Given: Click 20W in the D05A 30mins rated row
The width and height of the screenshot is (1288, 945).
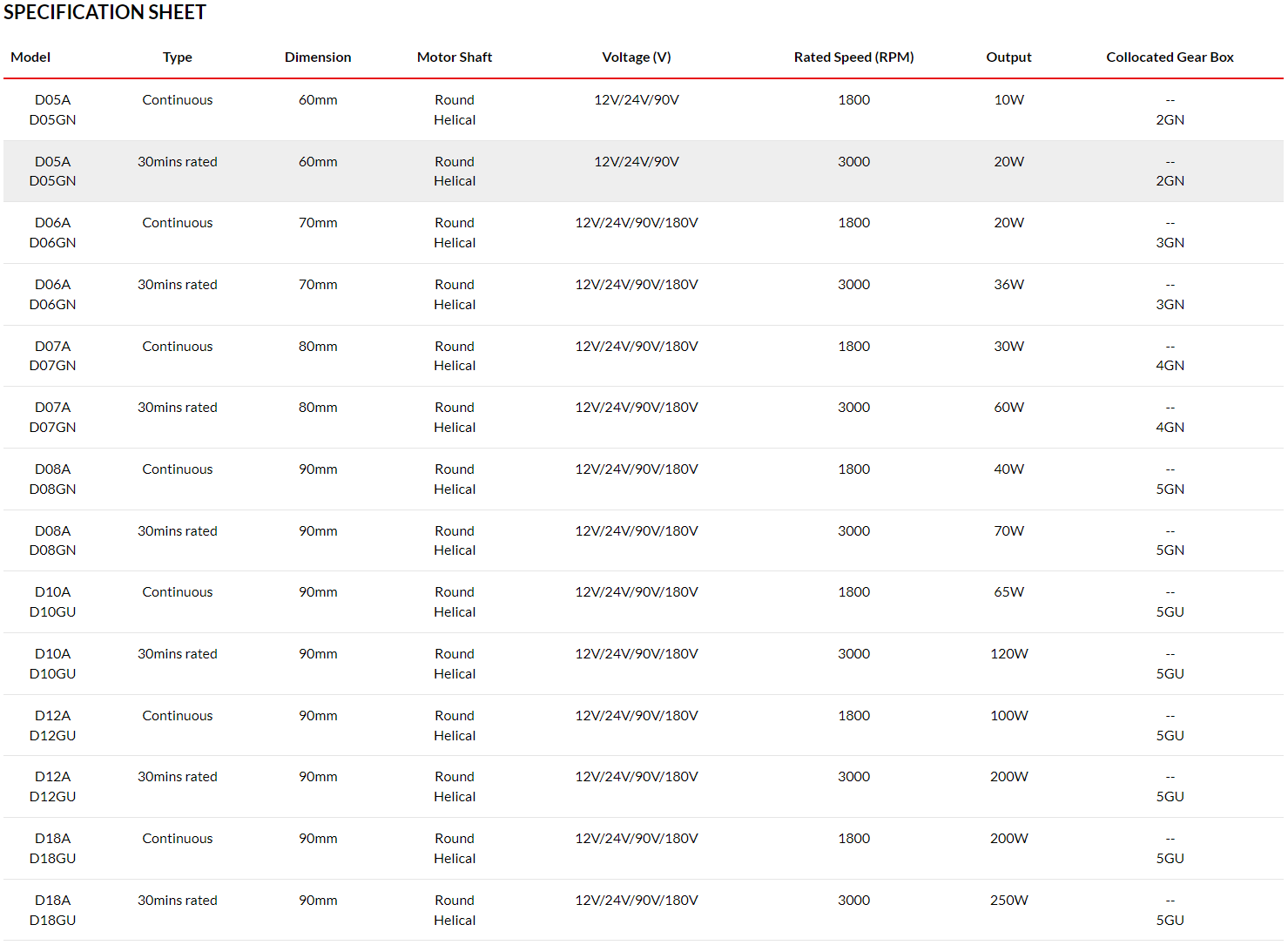Looking at the screenshot, I should point(1009,161).
